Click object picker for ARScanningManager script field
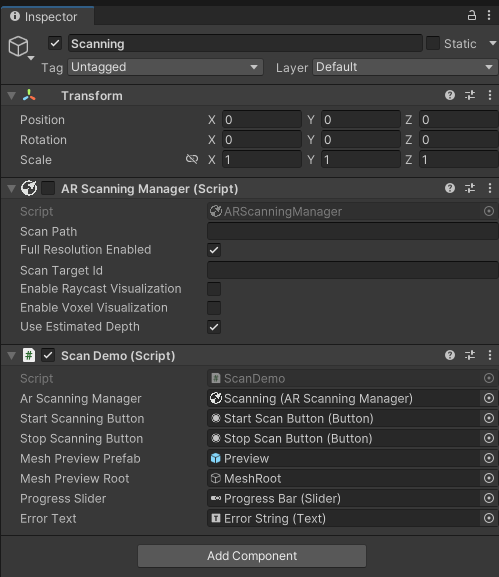This screenshot has height=577, width=499. [x=489, y=211]
